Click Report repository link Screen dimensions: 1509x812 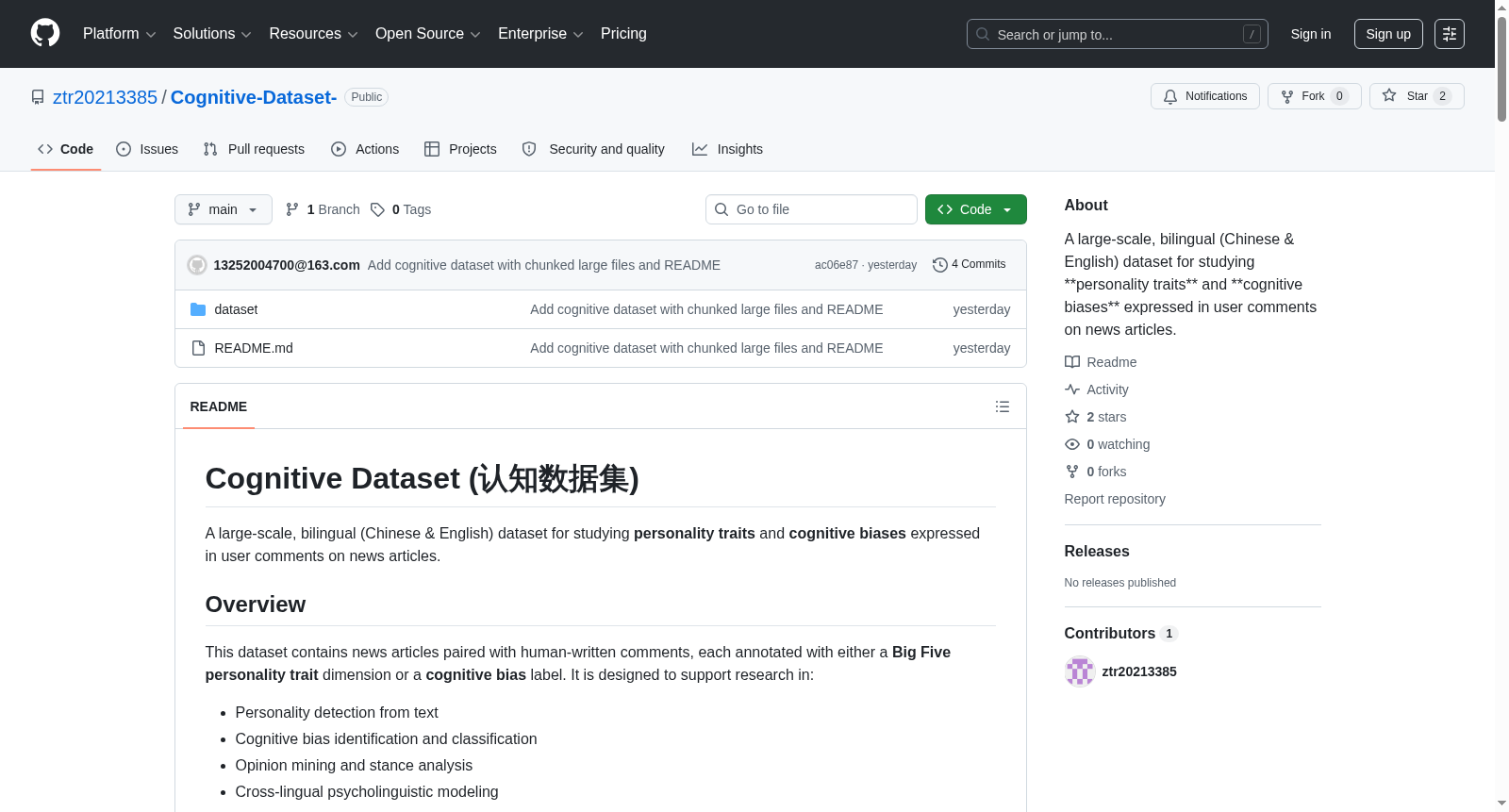coord(1115,499)
